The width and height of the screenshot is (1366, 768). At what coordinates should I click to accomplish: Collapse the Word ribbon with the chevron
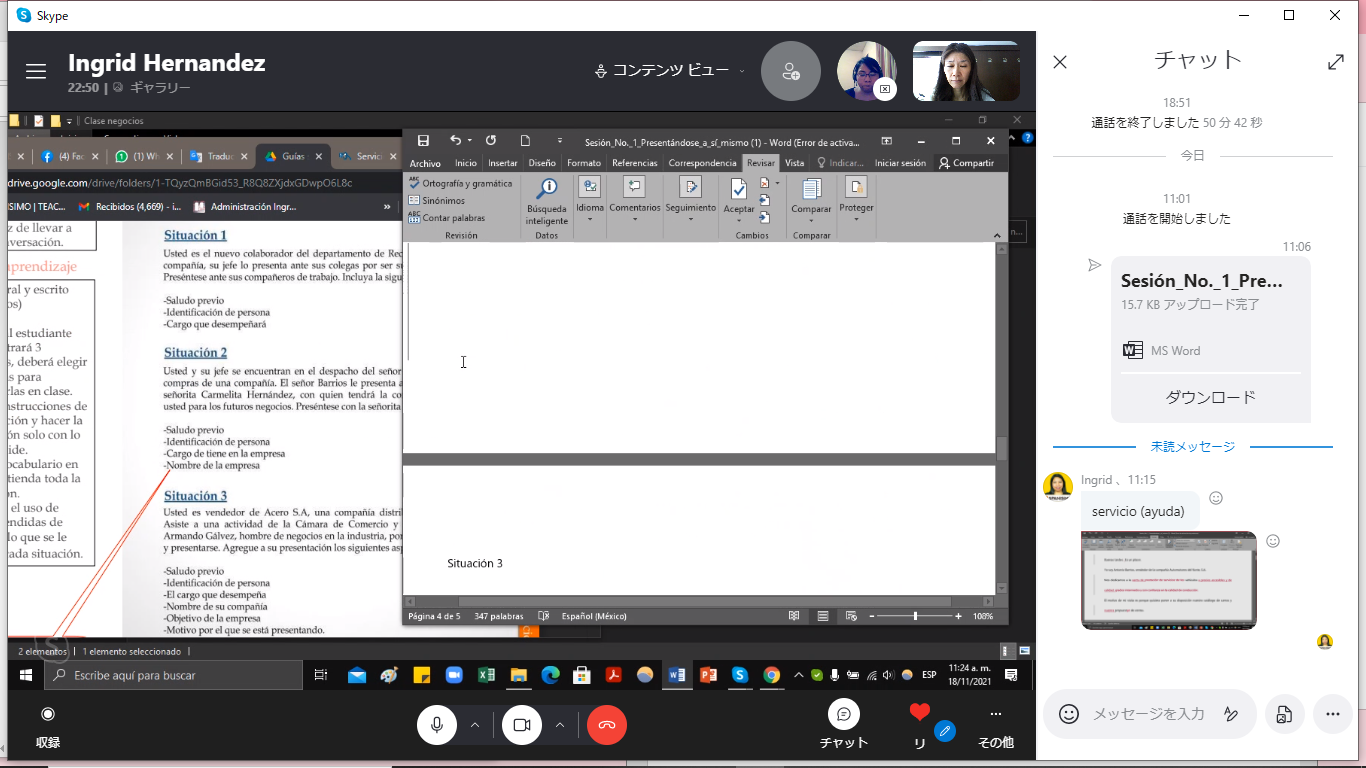pos(997,236)
